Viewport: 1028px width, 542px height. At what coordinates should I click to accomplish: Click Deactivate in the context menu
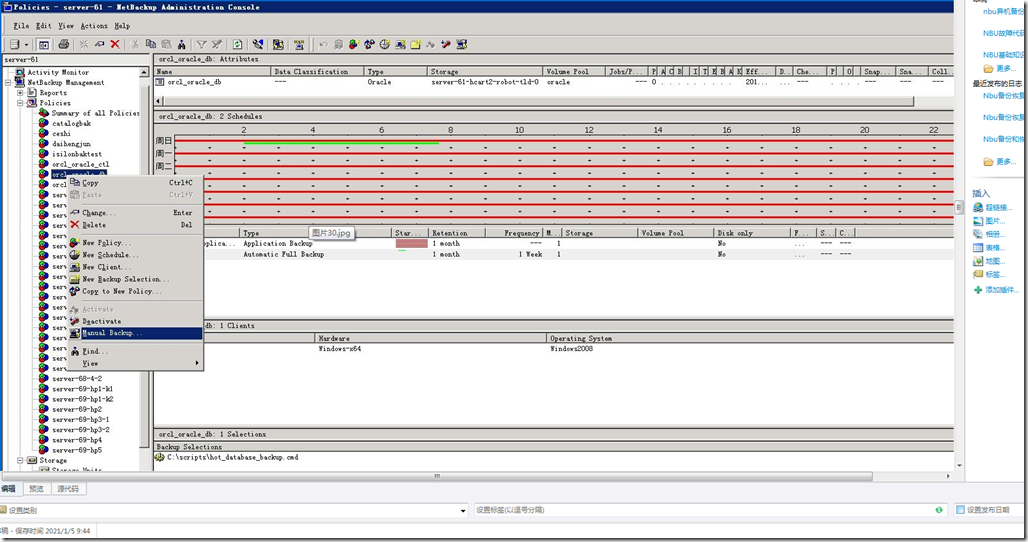click(102, 321)
